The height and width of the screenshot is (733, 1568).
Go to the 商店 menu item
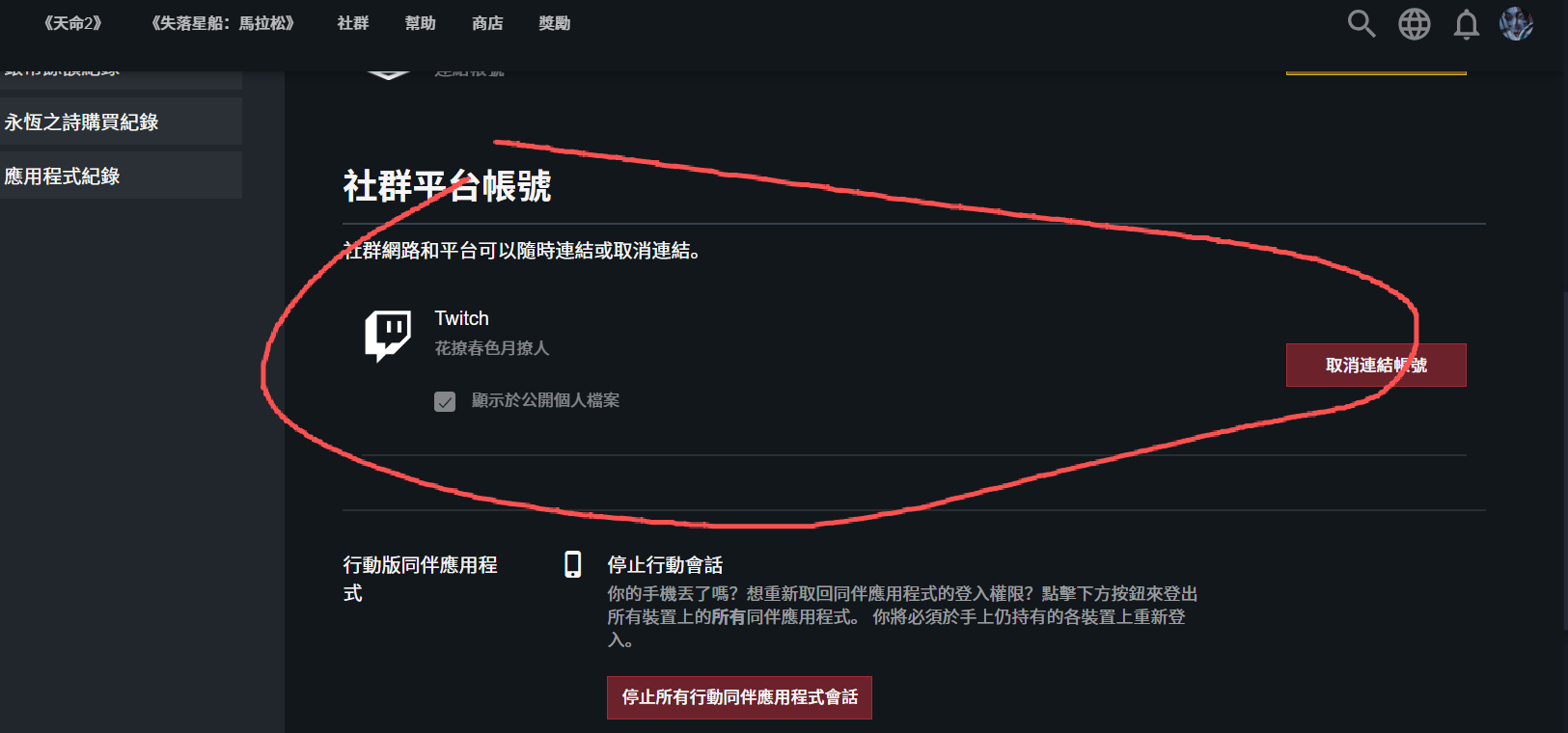coord(487,23)
